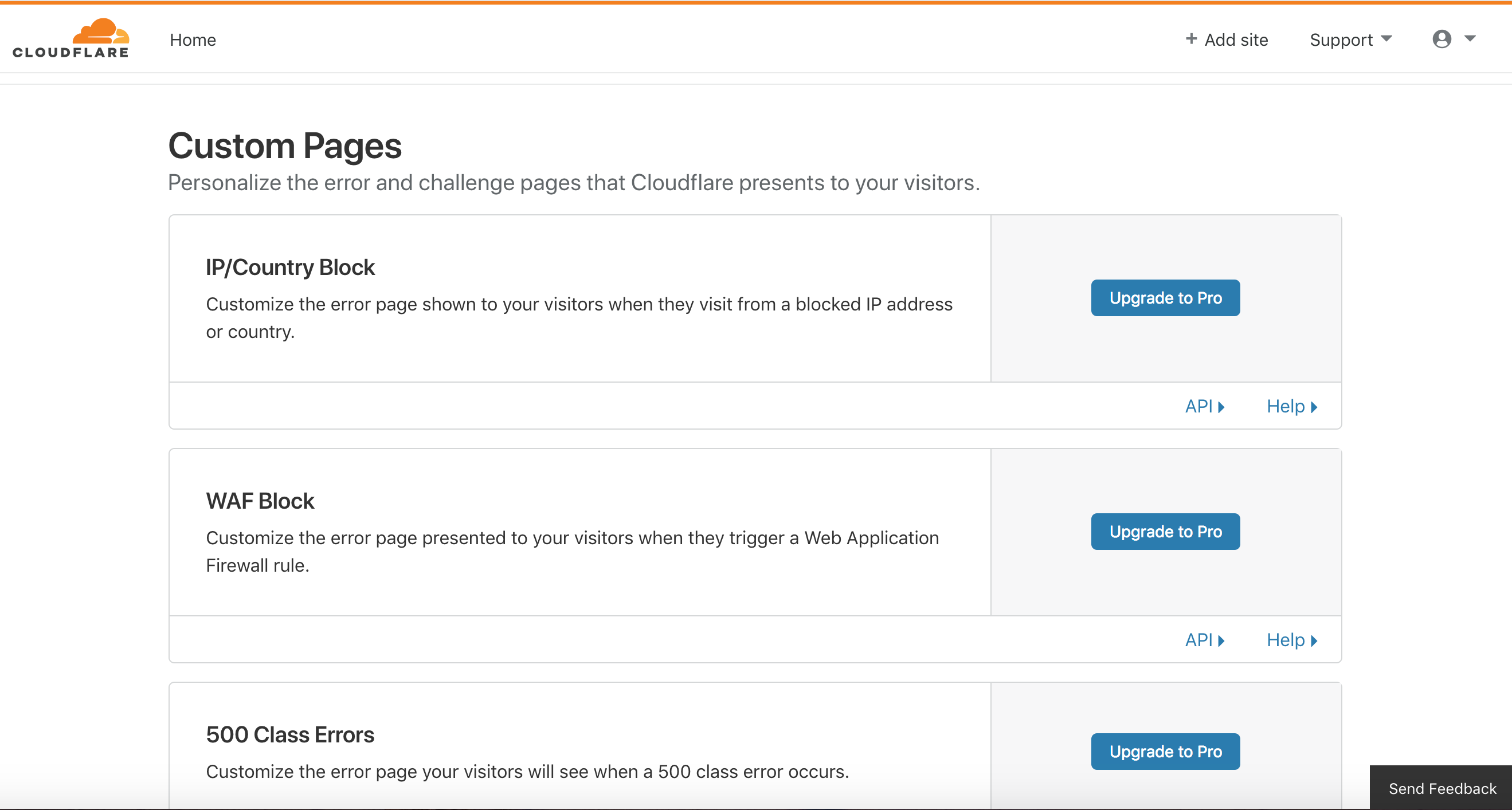Expand API section under WAF Block
Image resolution: width=1512 pixels, height=810 pixels.
tap(1204, 640)
